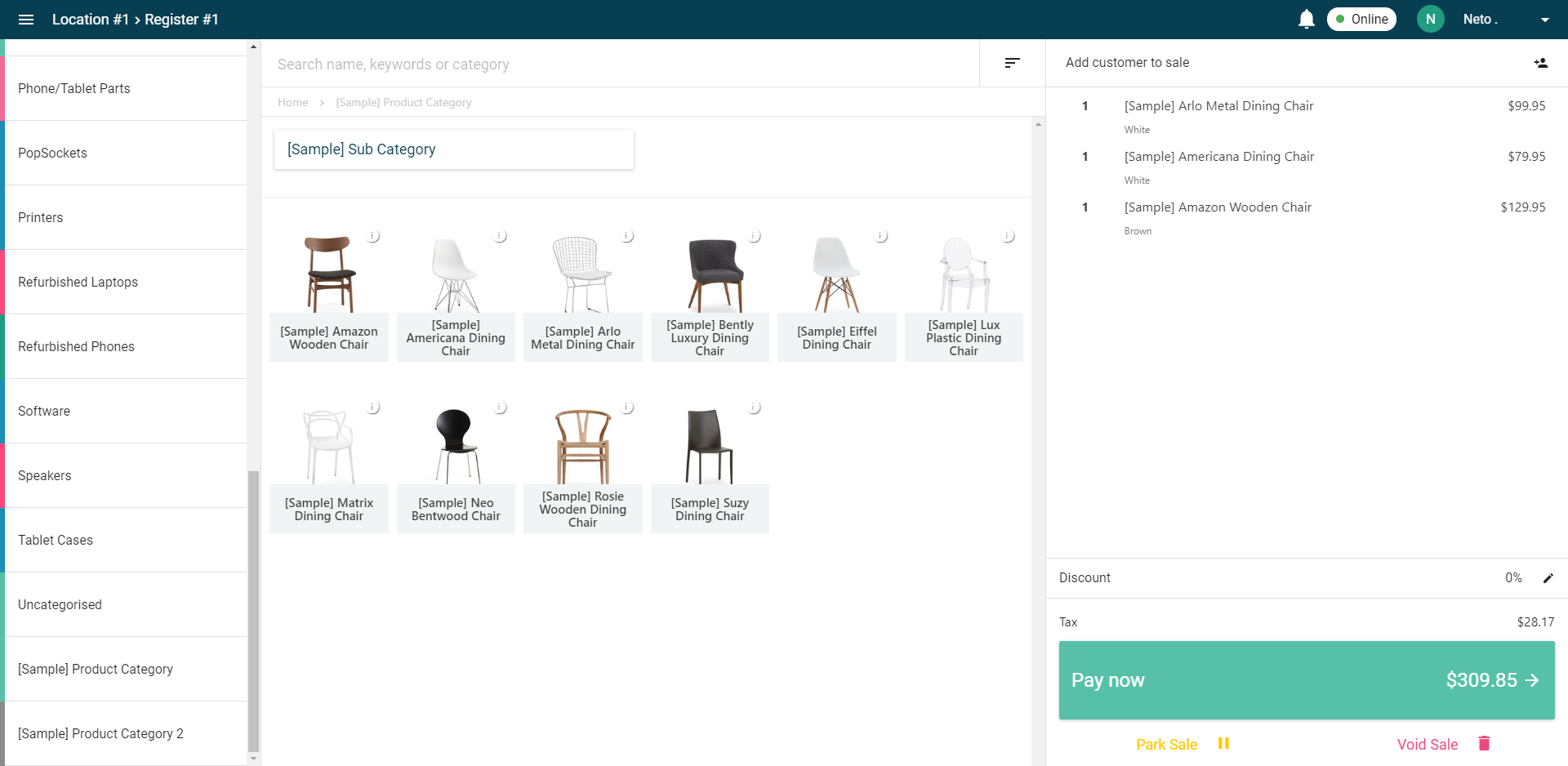Show info for Bently Luxury Dining Chair
This screenshot has width=1568, height=766.
(755, 236)
